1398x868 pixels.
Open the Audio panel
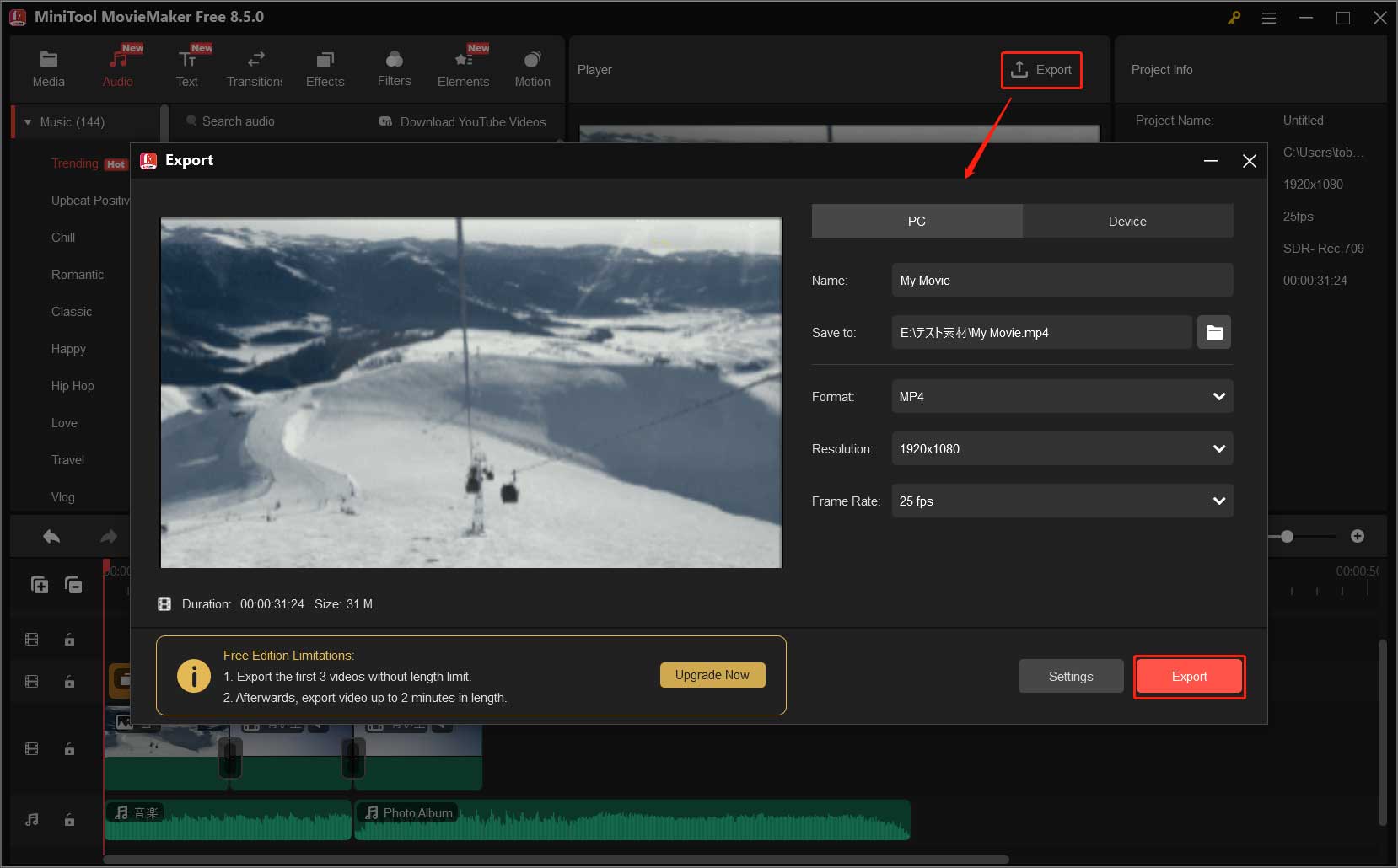117,66
